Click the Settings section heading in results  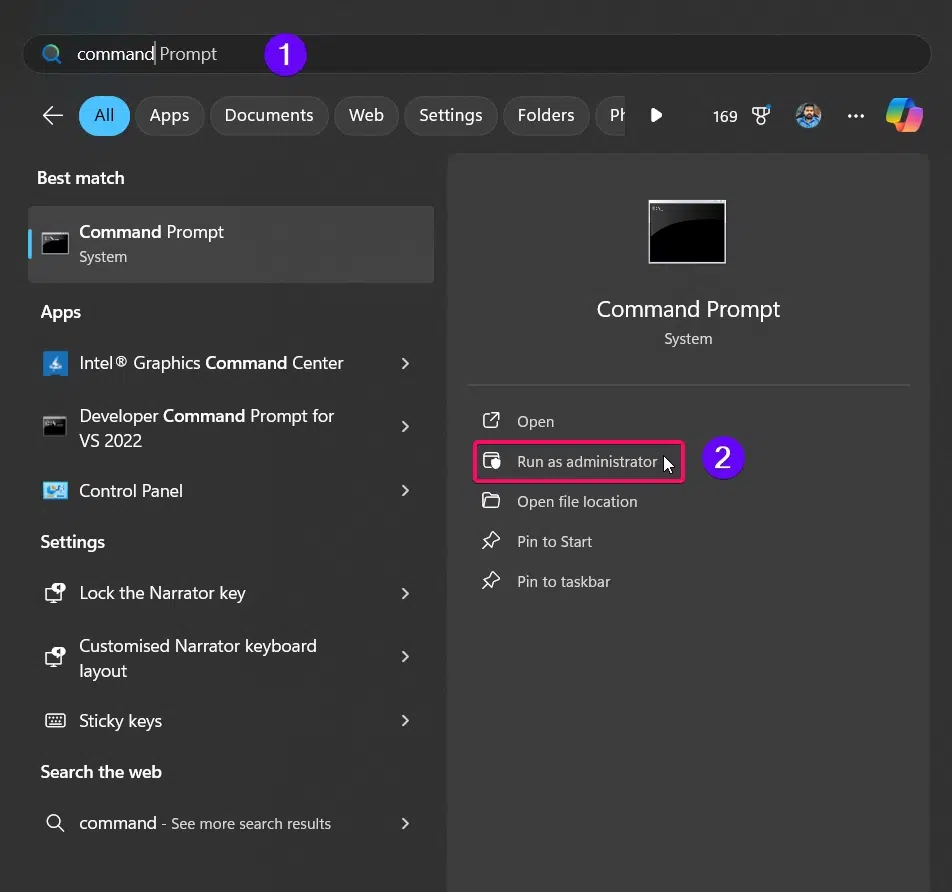click(73, 542)
